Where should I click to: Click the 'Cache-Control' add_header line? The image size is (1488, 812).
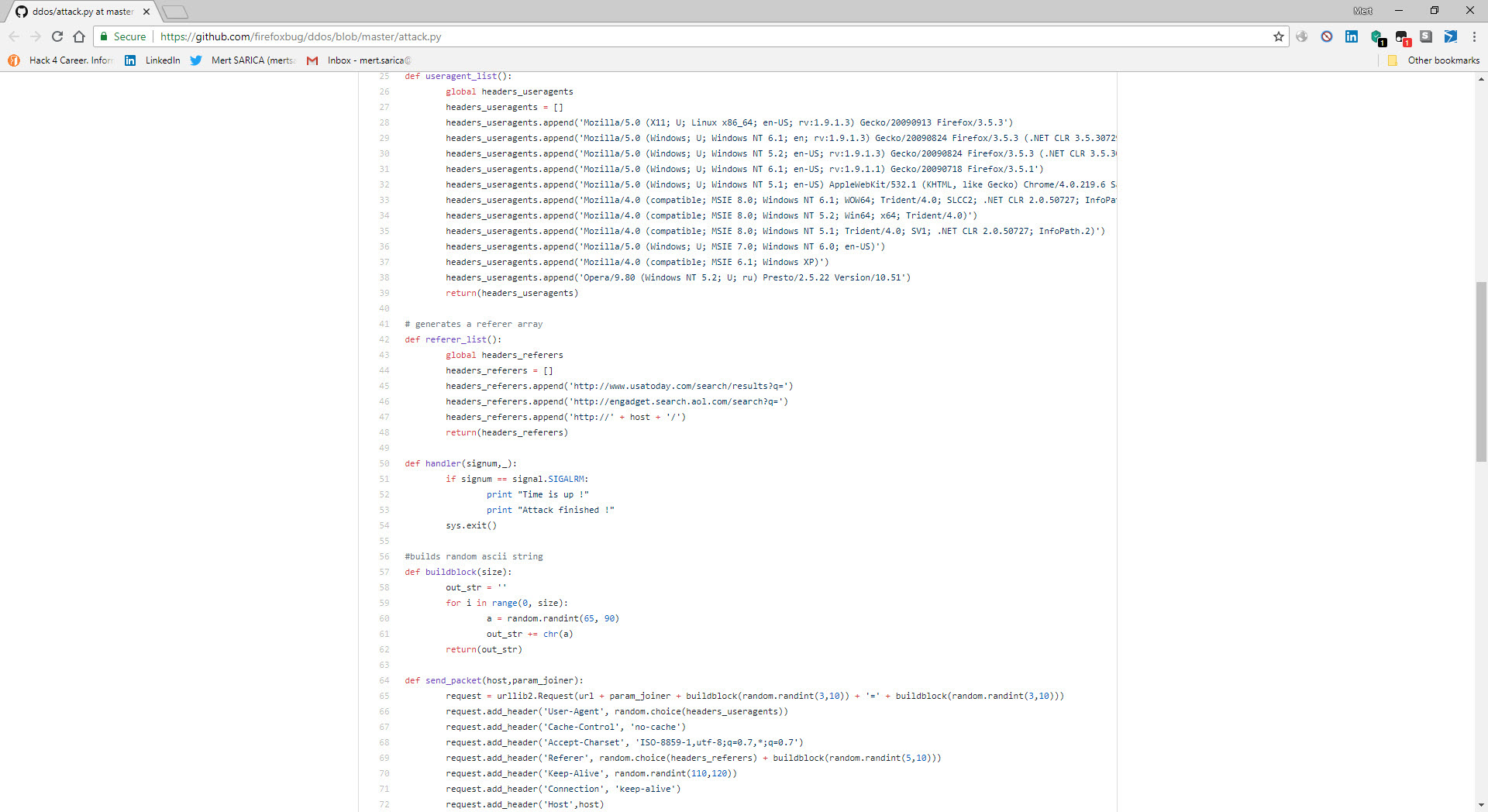click(566, 727)
